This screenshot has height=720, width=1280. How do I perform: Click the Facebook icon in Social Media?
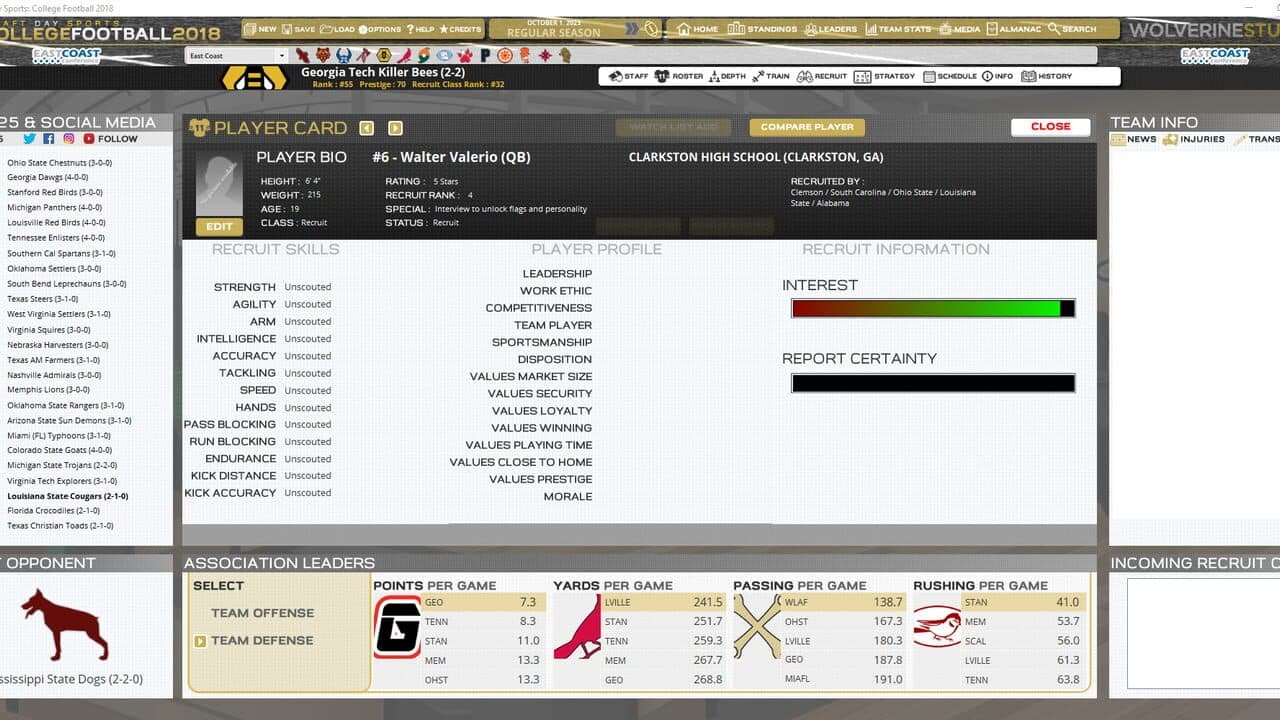click(x=48, y=139)
